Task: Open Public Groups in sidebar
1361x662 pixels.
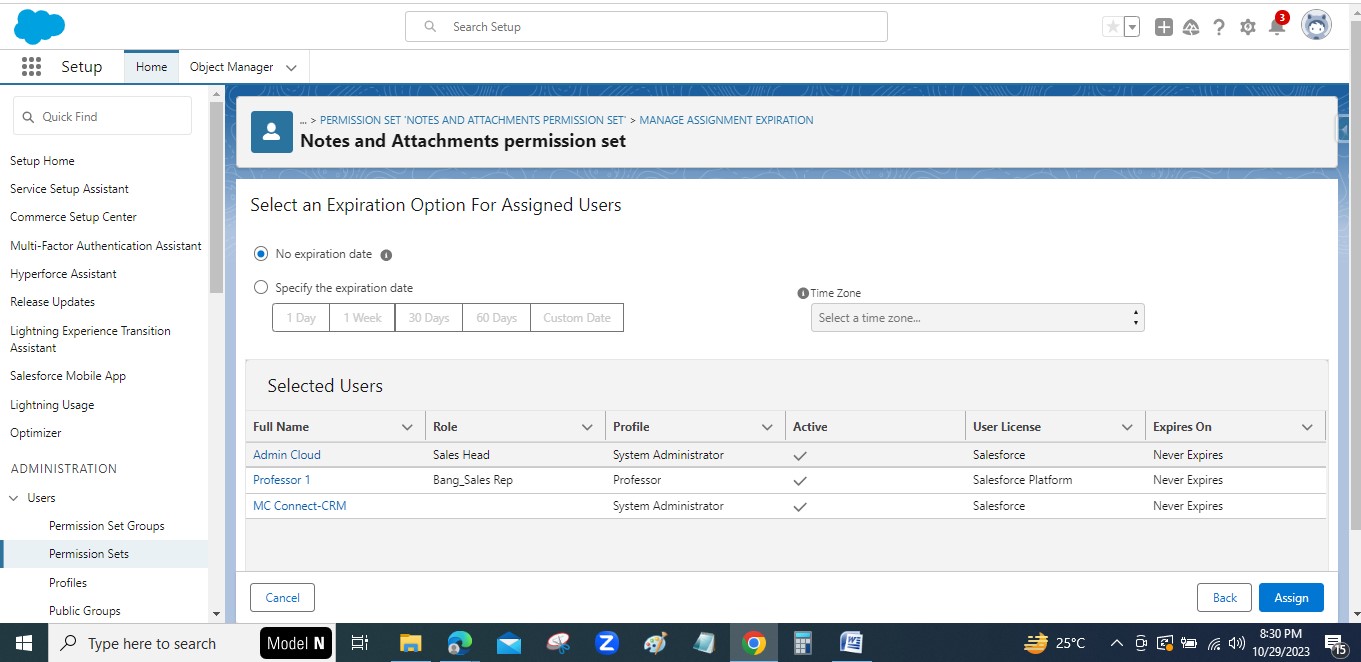Action: coord(85,611)
